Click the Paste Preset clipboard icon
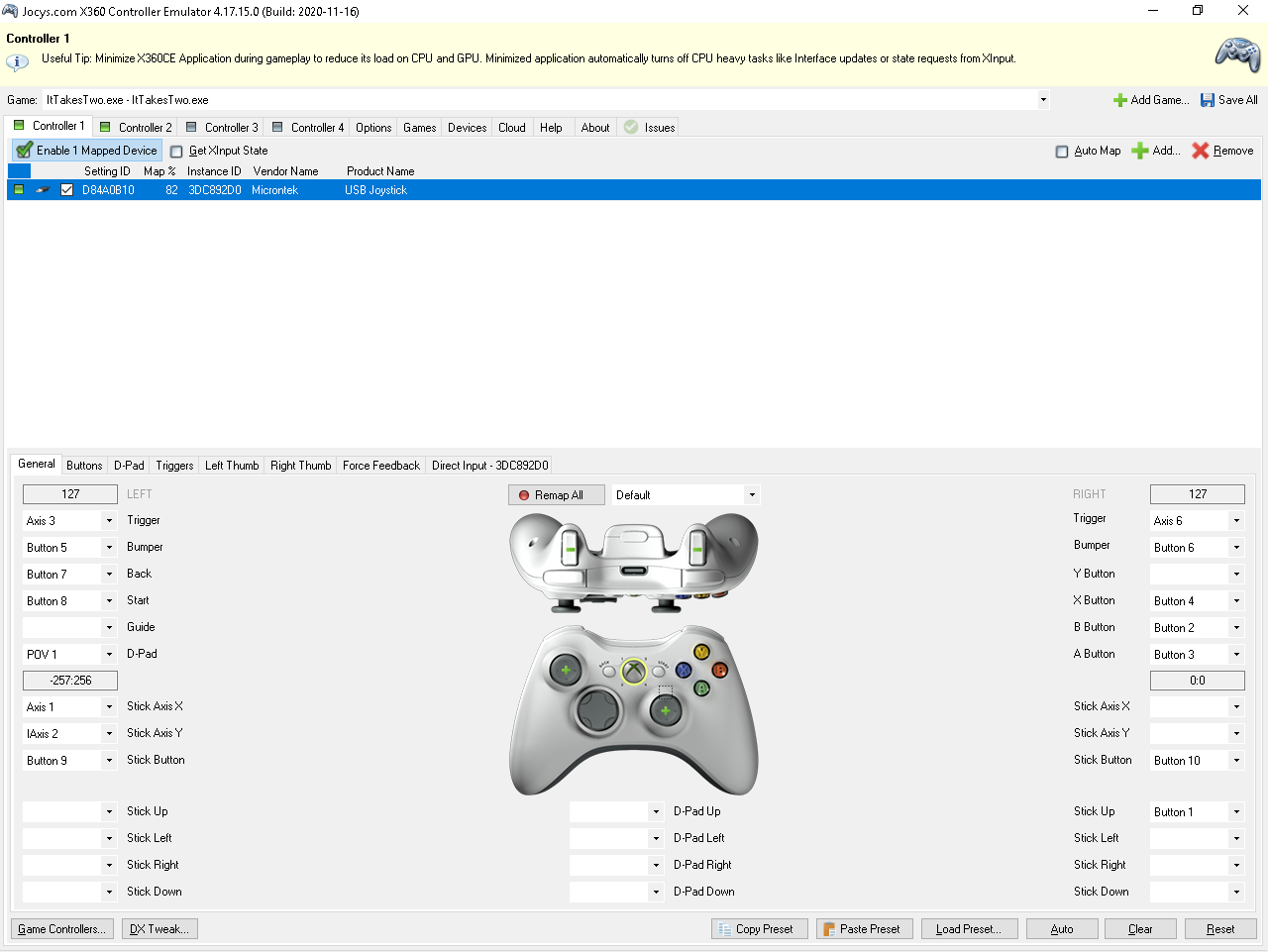1268x952 pixels. (828, 929)
